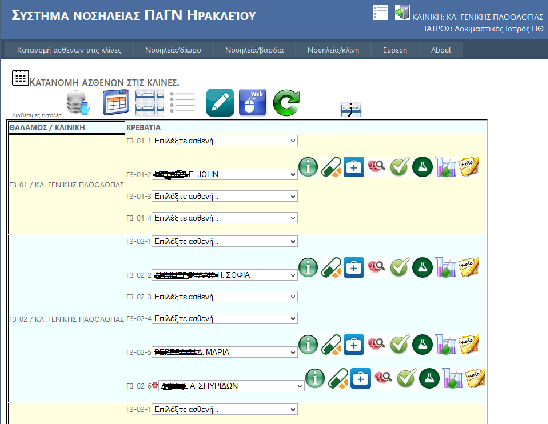Viewport: 548px width, 424px height.
Task: Open info icon for ΣΠΥΡΙΔΩΝ row
Action: 315,379
